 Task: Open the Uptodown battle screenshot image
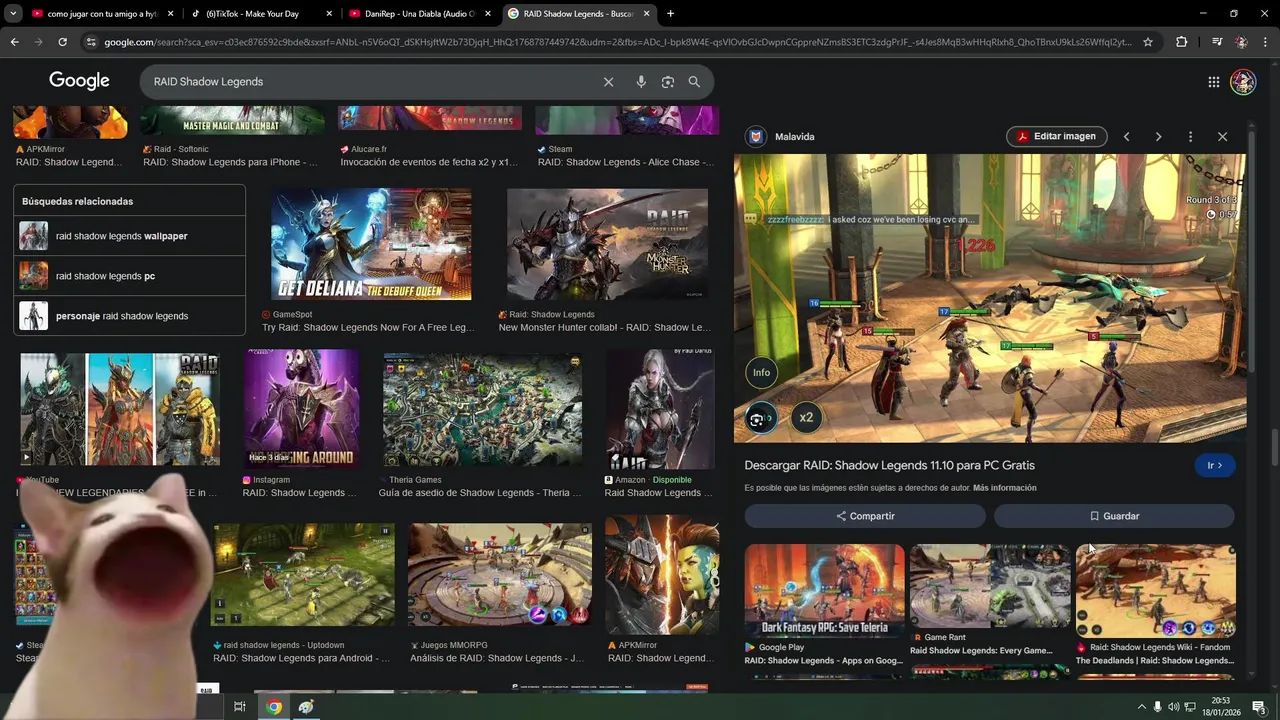click(x=304, y=575)
